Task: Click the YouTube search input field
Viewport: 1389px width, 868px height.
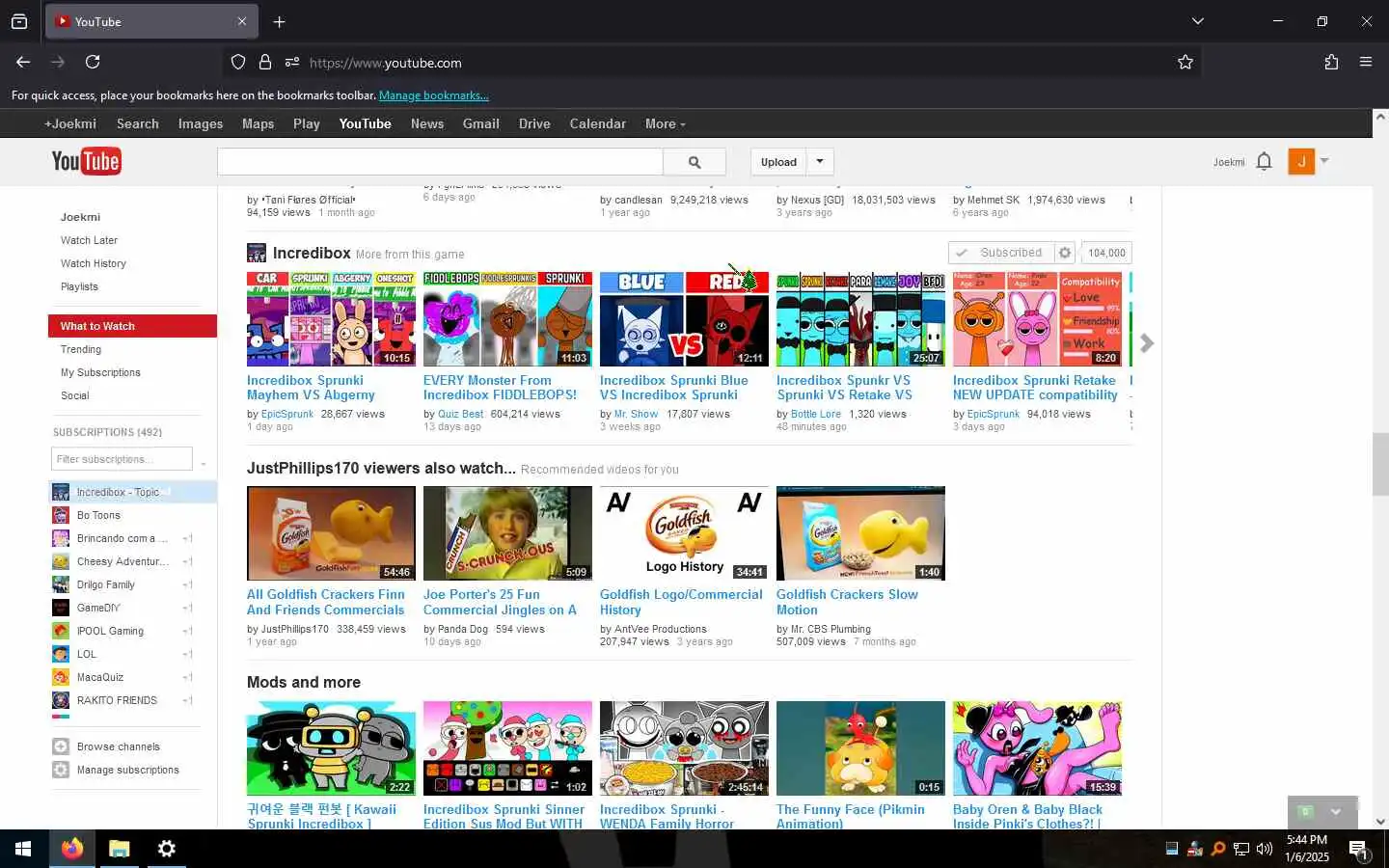Action: 440,162
